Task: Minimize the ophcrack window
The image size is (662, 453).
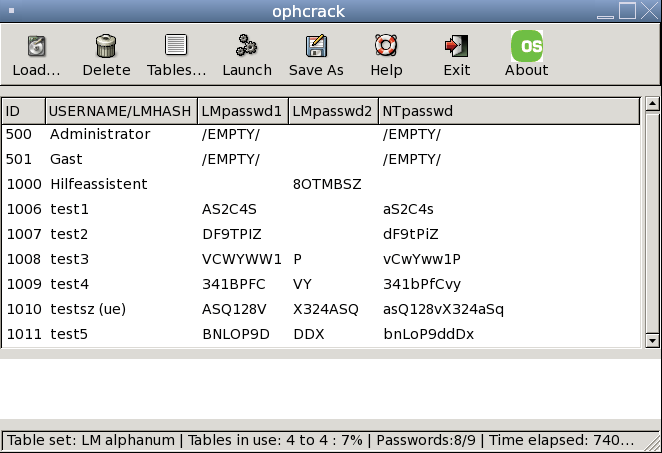Action: [605, 16]
